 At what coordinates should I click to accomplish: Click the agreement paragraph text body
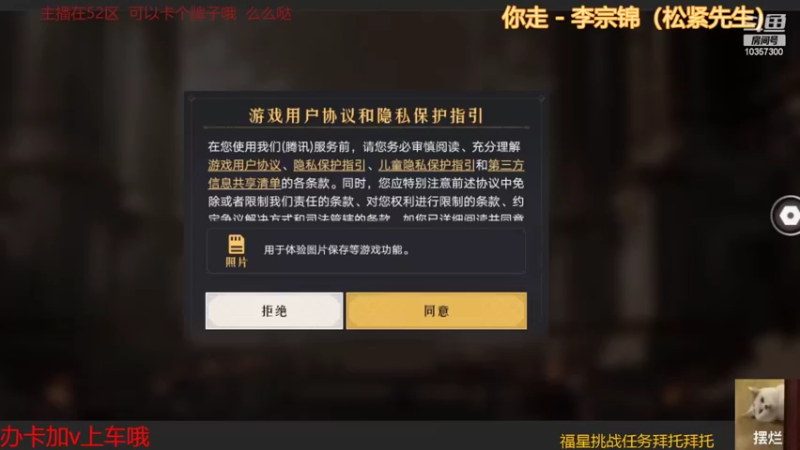[x=366, y=183]
